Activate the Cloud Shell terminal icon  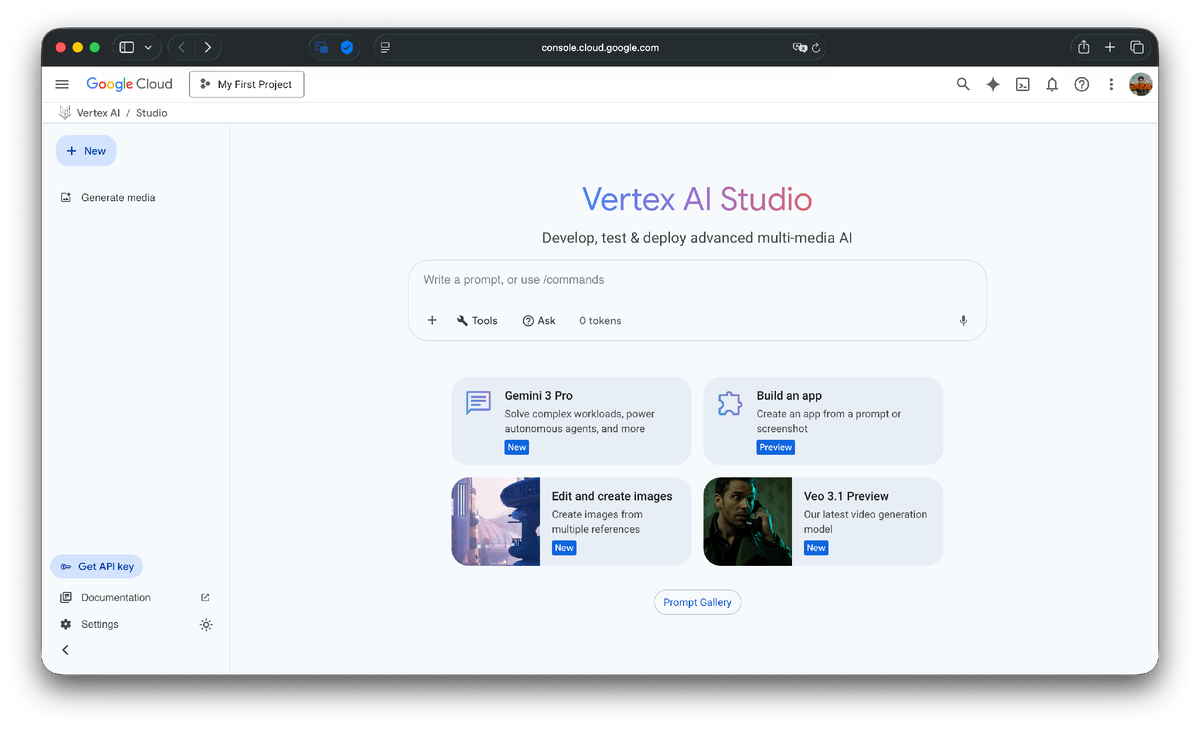1022,84
